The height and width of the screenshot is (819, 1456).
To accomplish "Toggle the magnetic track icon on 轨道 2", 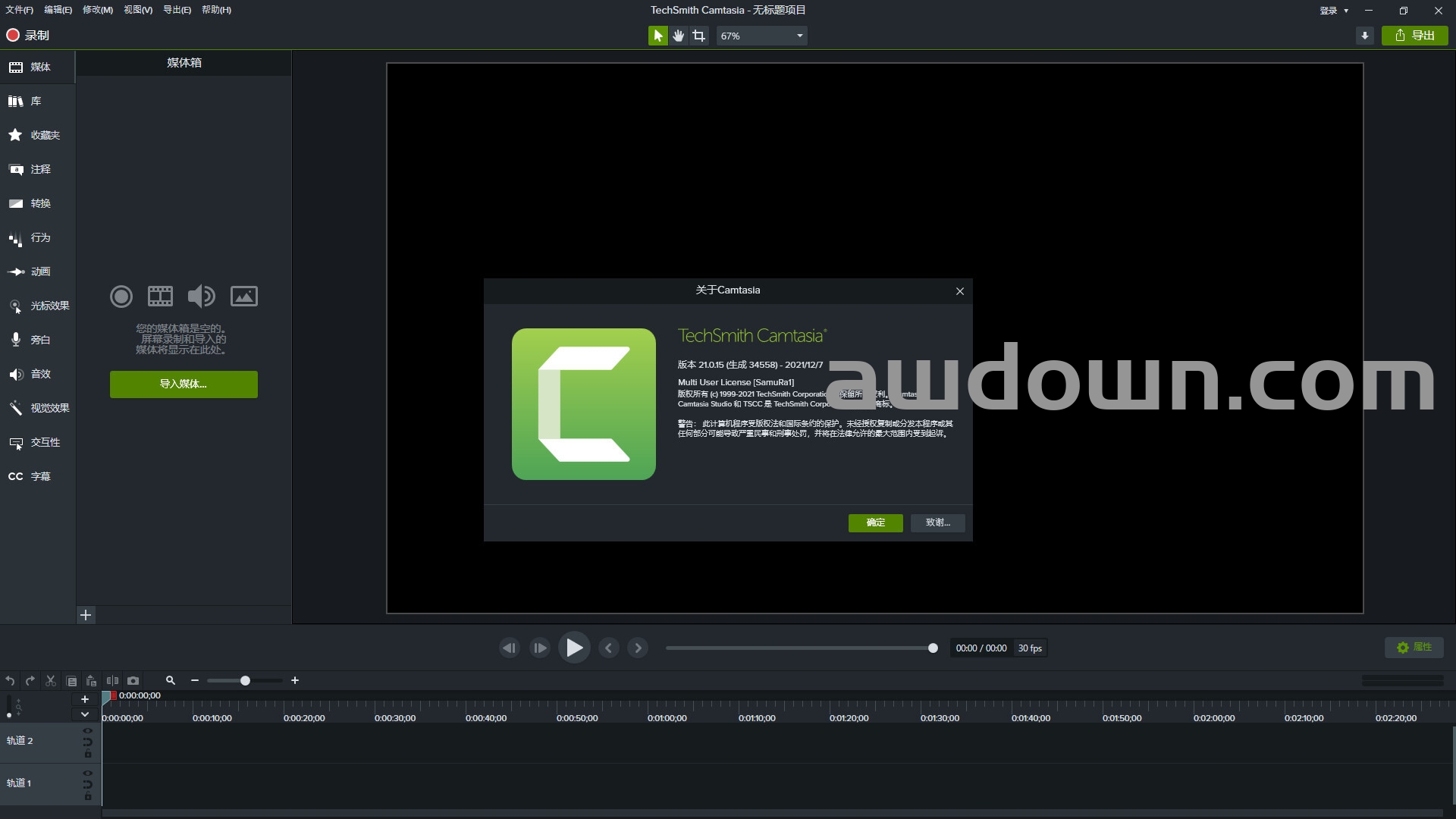I will 88,742.
